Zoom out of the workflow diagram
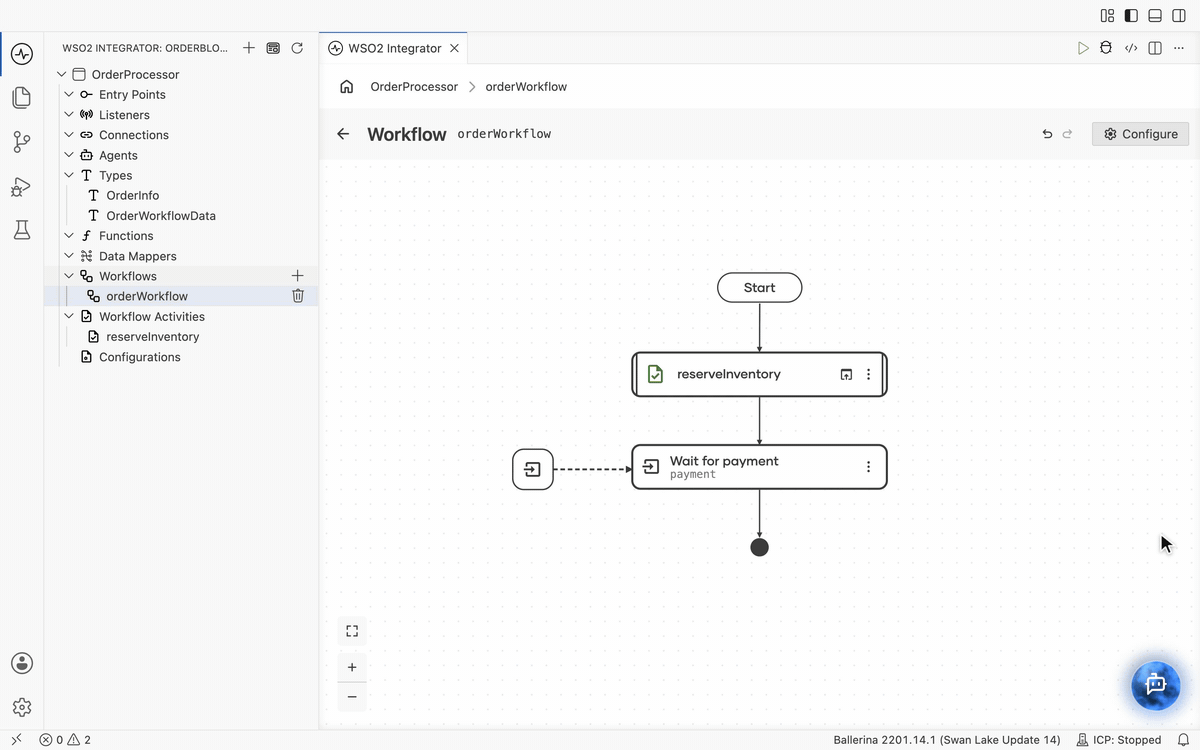Image resolution: width=1200 pixels, height=750 pixels. (352, 697)
